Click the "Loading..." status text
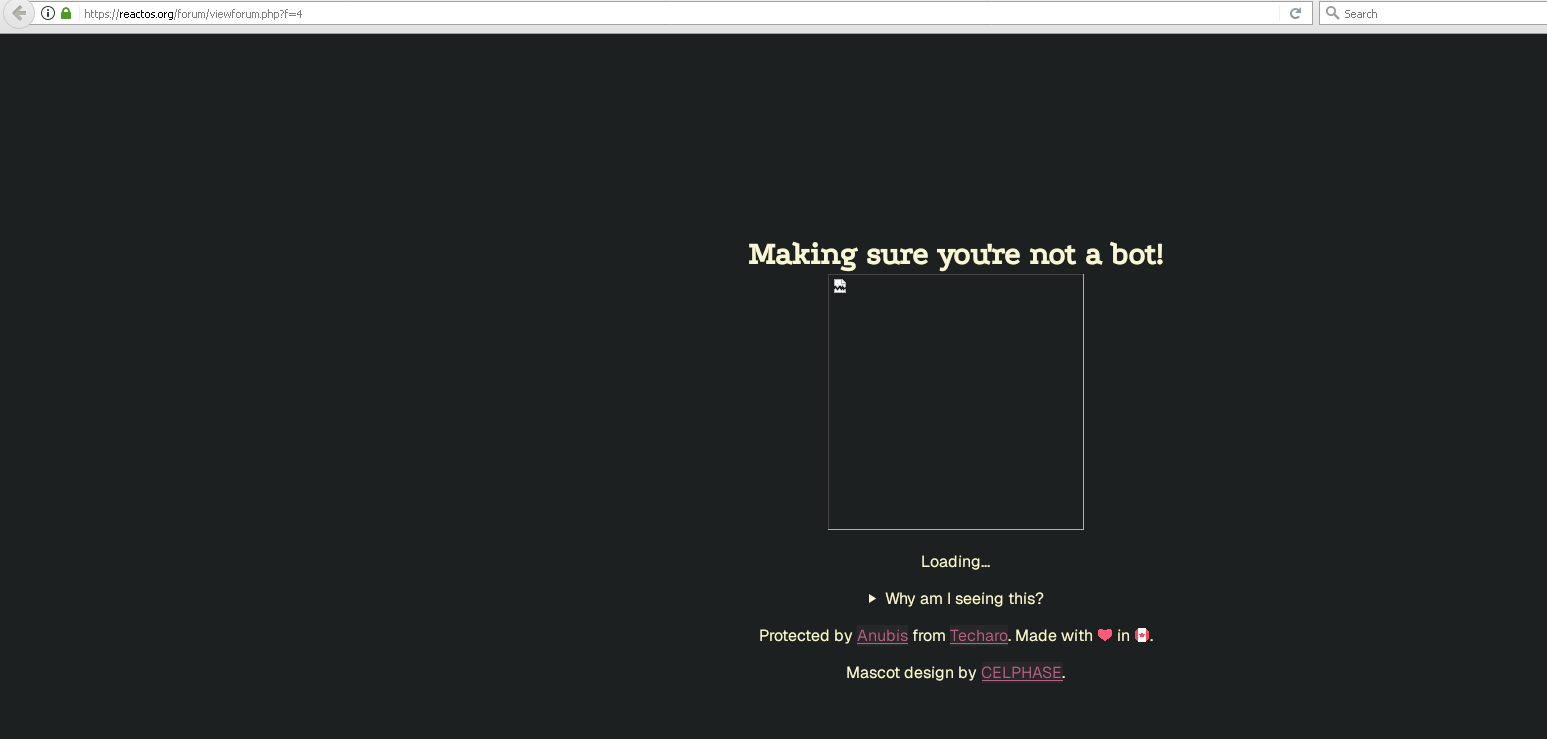 [x=955, y=562]
